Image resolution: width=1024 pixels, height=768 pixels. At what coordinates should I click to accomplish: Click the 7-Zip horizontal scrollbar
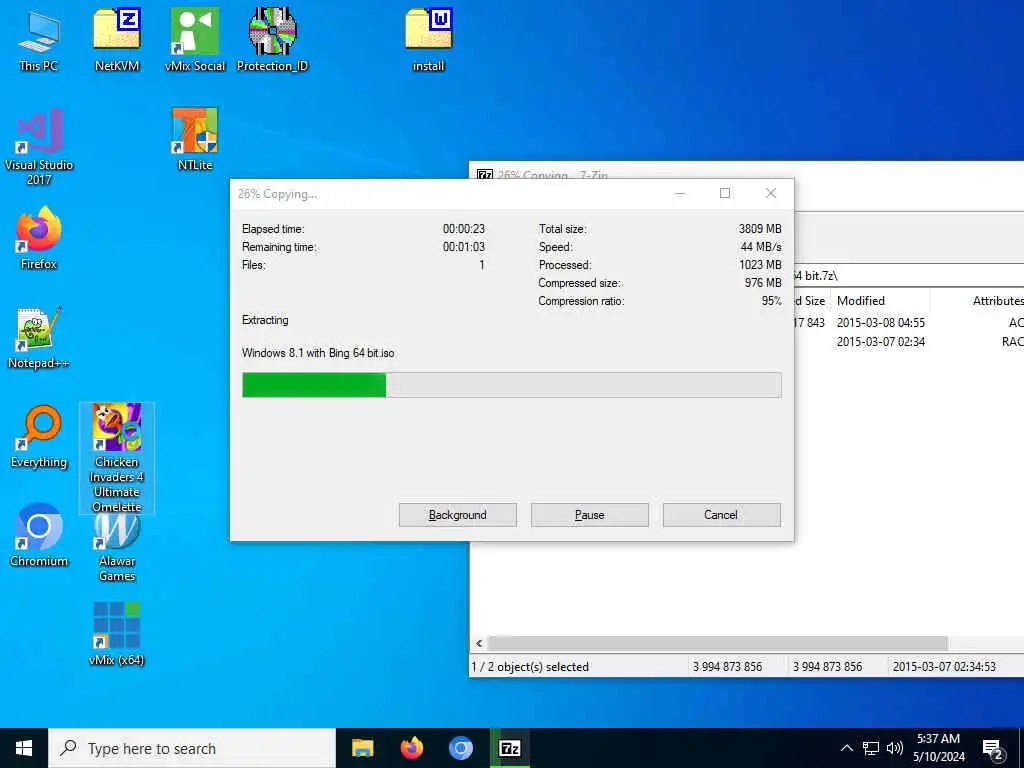[x=717, y=643]
